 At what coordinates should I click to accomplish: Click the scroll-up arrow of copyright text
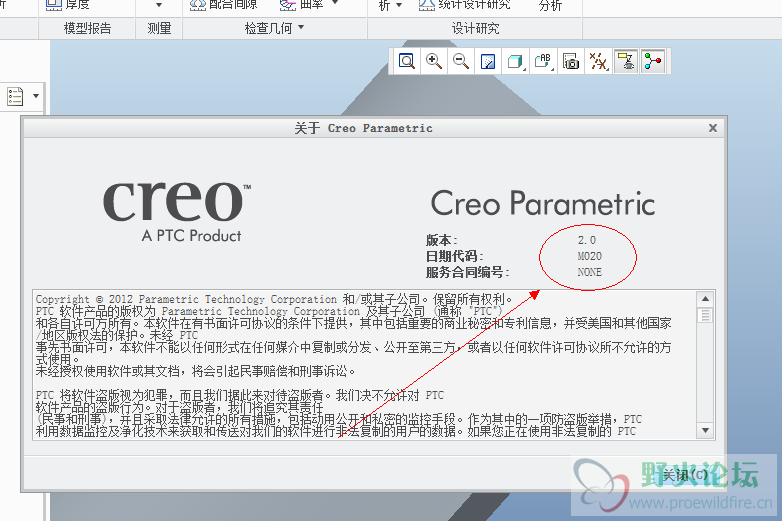click(x=705, y=299)
